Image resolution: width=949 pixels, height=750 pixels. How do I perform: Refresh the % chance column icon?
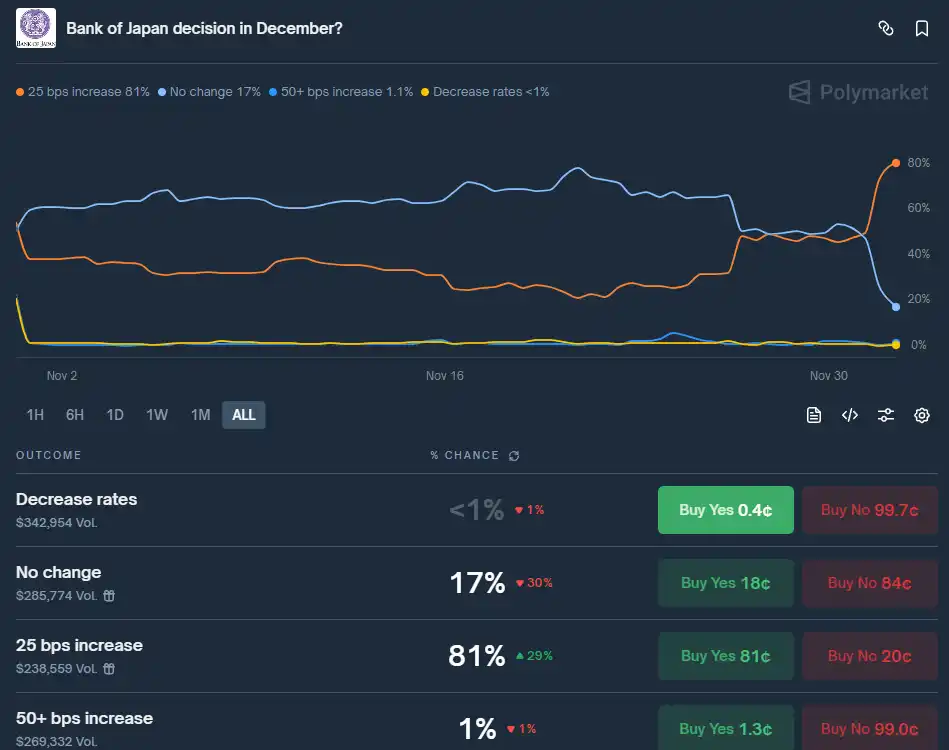514,456
